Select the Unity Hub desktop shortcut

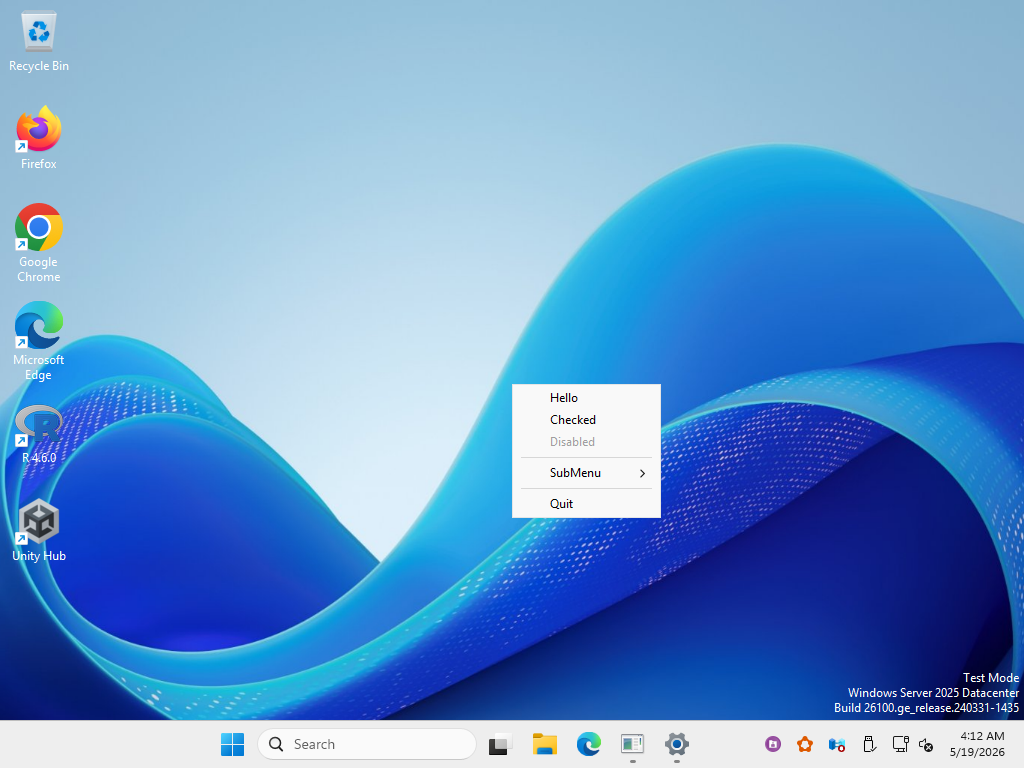pos(39,530)
